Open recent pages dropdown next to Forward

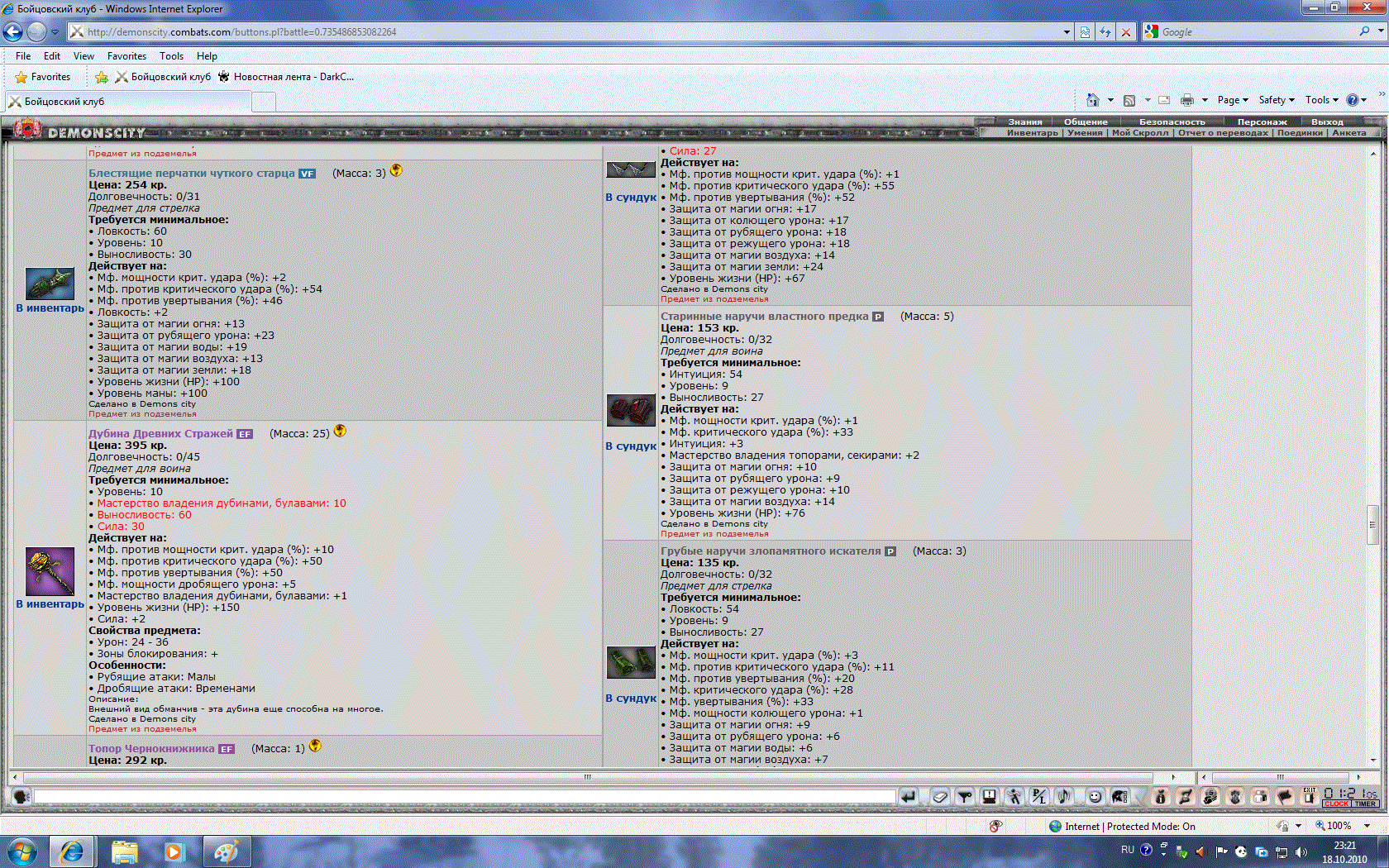(55, 32)
